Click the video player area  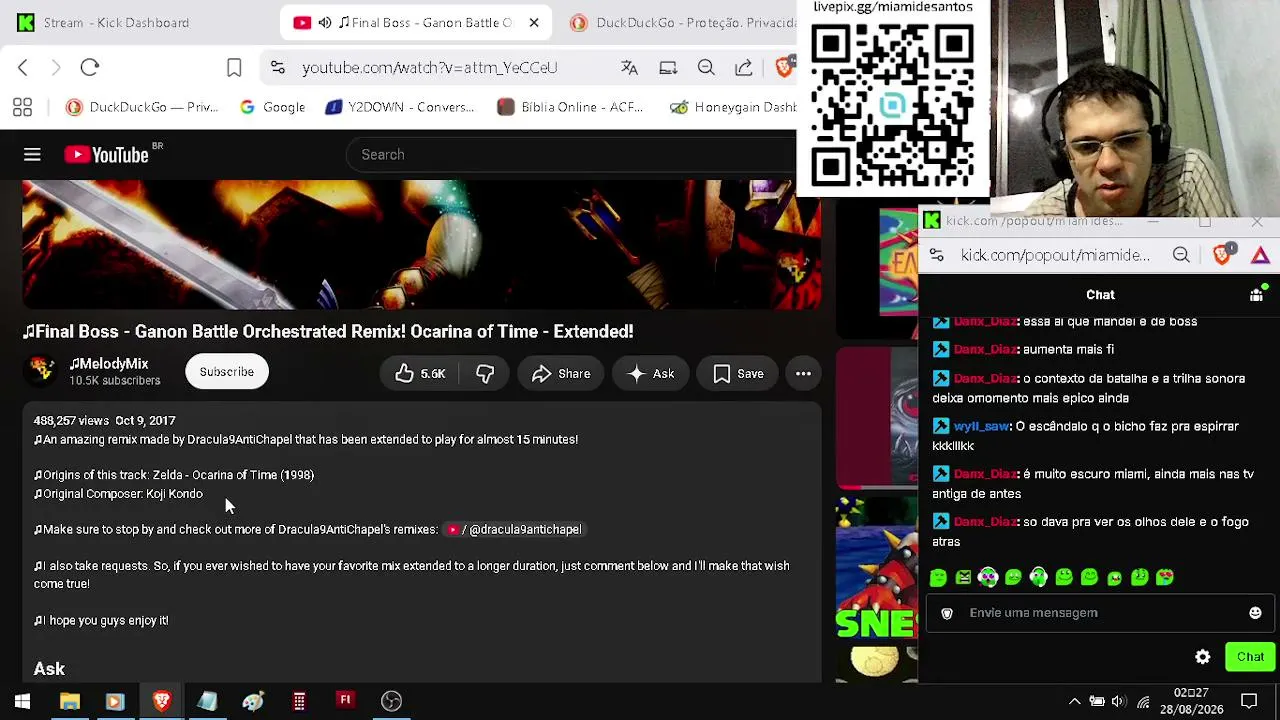pyautogui.click(x=422, y=245)
